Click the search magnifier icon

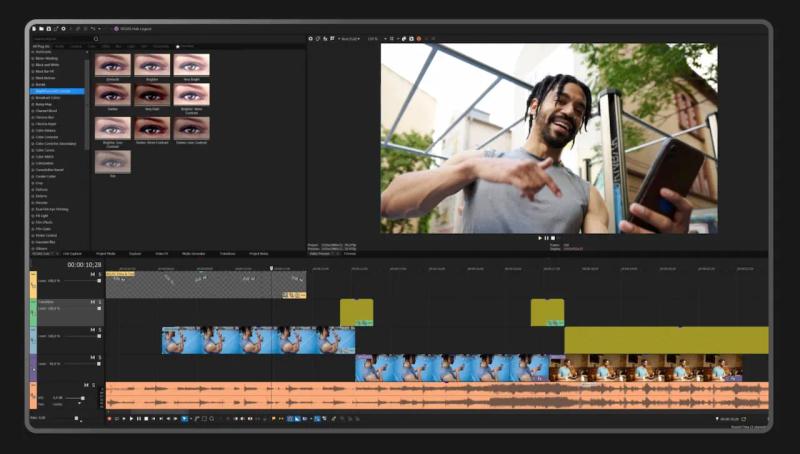(x=96, y=39)
